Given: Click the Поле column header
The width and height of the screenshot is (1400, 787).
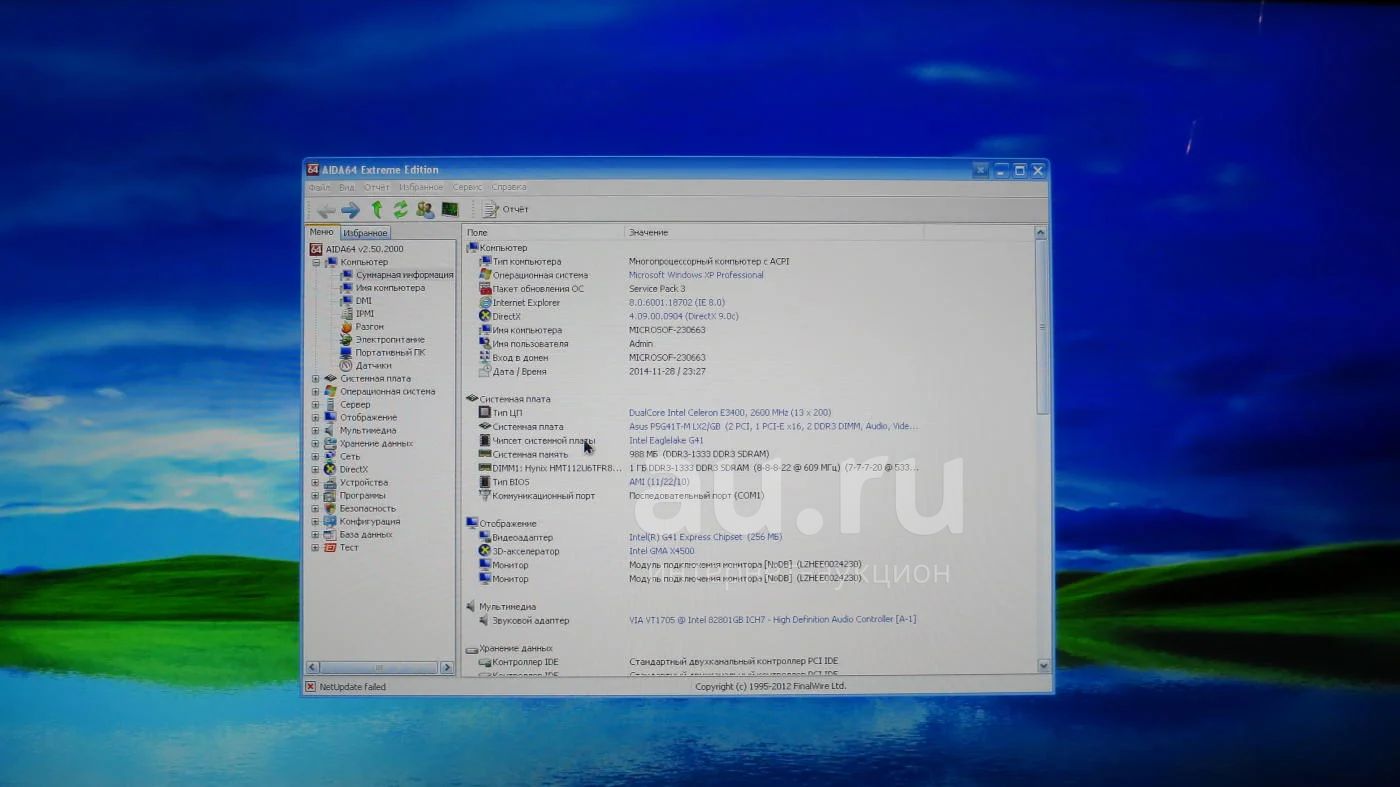Looking at the screenshot, I should [x=543, y=232].
